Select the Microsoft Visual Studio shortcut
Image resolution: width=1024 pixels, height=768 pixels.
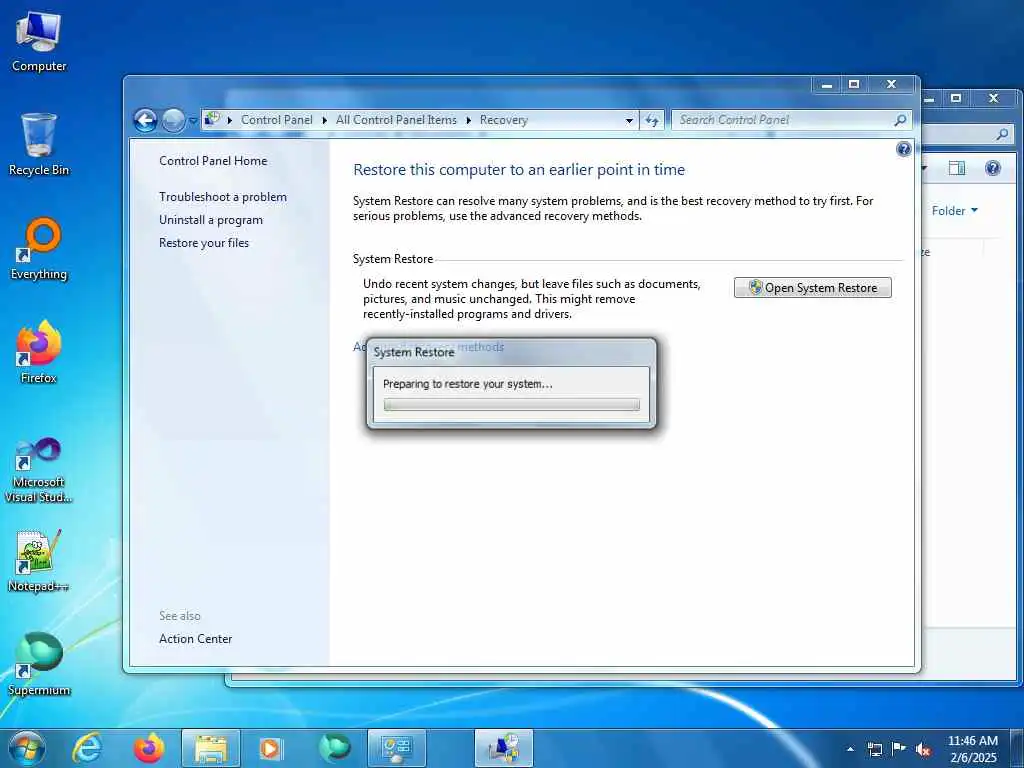pyautogui.click(x=39, y=470)
